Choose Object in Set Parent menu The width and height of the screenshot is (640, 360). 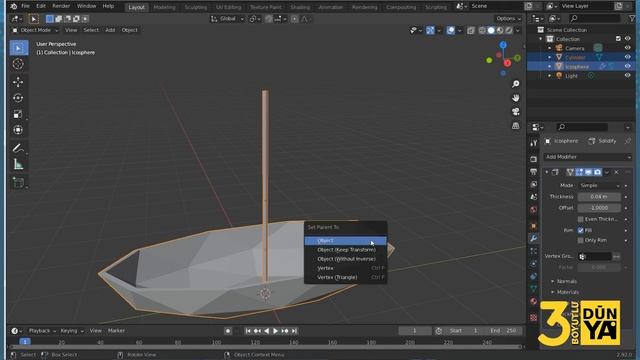(x=345, y=241)
